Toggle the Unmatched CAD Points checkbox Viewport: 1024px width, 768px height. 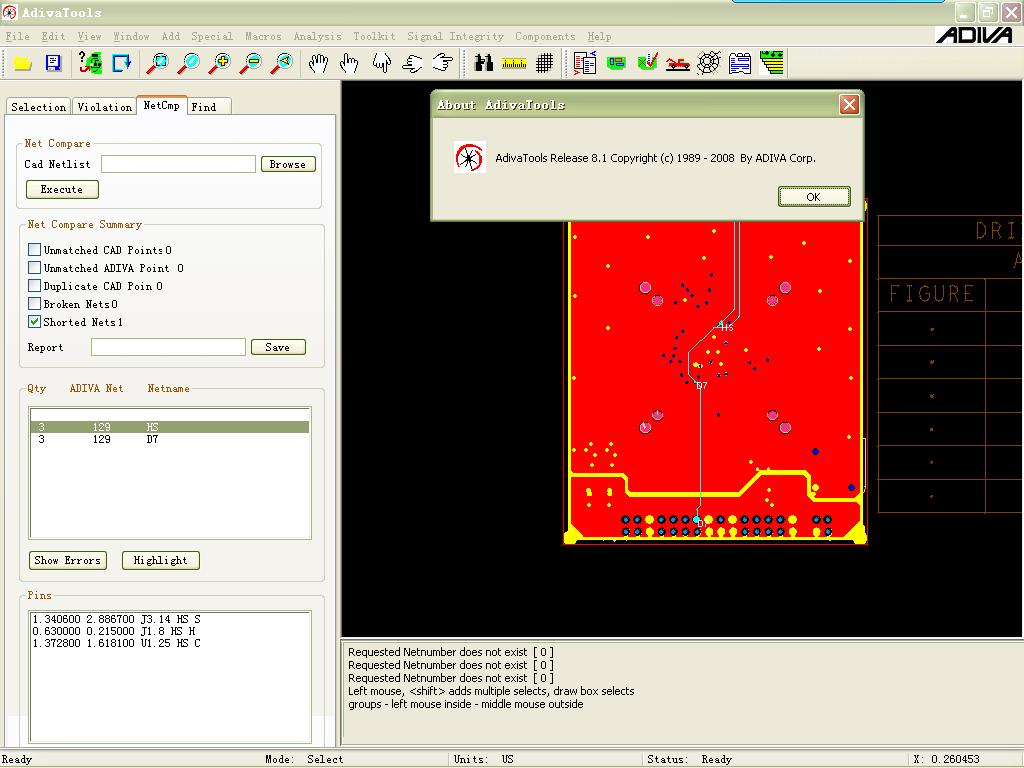click(x=35, y=249)
